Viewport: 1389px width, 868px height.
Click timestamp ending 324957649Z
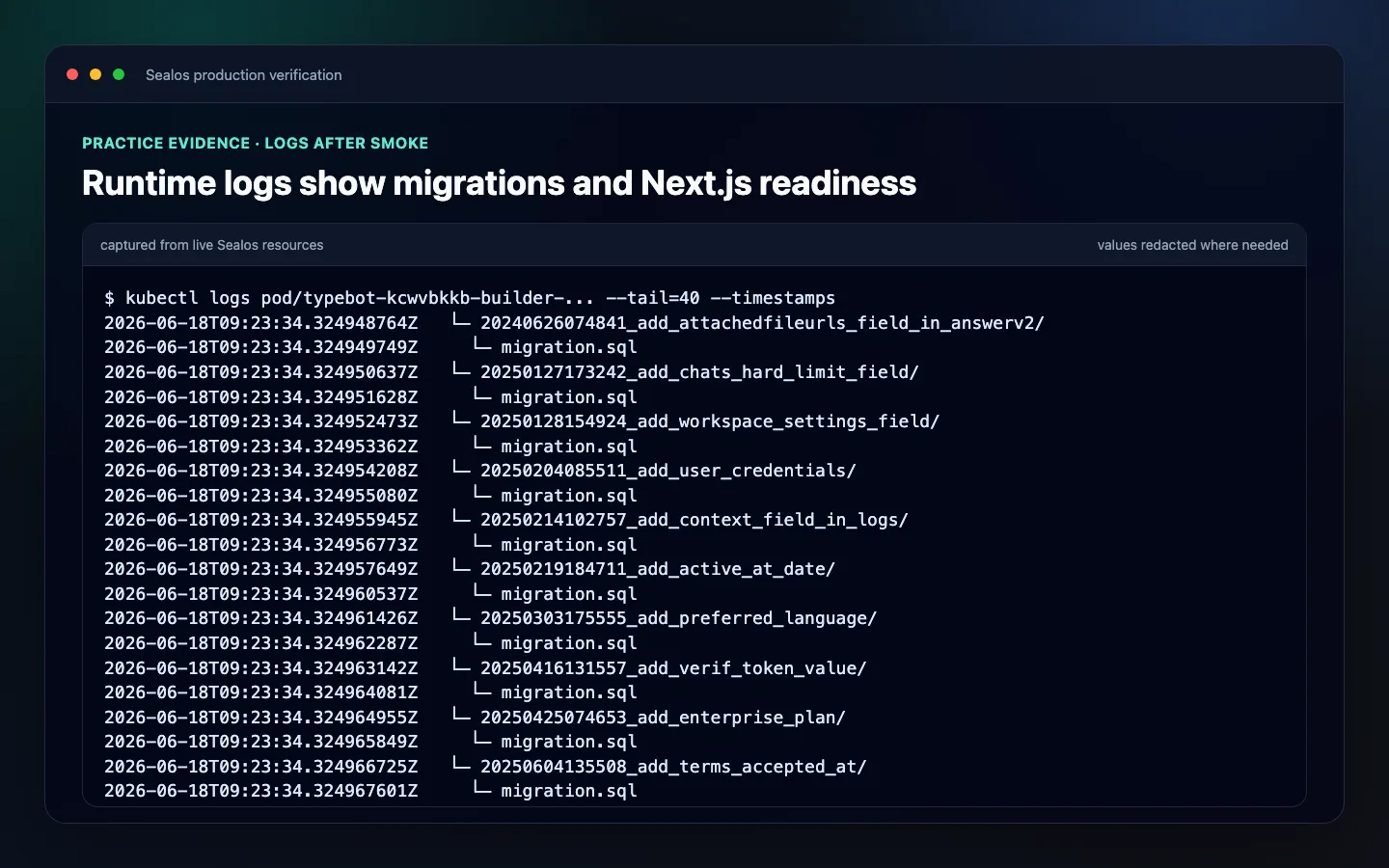tap(261, 569)
